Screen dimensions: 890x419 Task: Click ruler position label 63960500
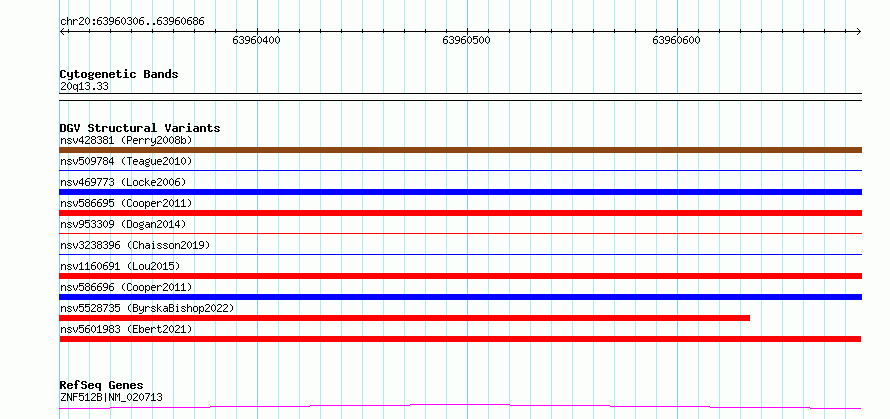click(467, 40)
